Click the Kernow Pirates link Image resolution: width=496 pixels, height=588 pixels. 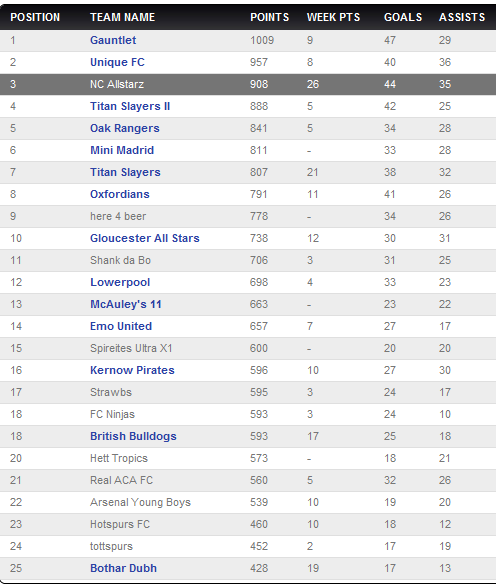pos(132,370)
